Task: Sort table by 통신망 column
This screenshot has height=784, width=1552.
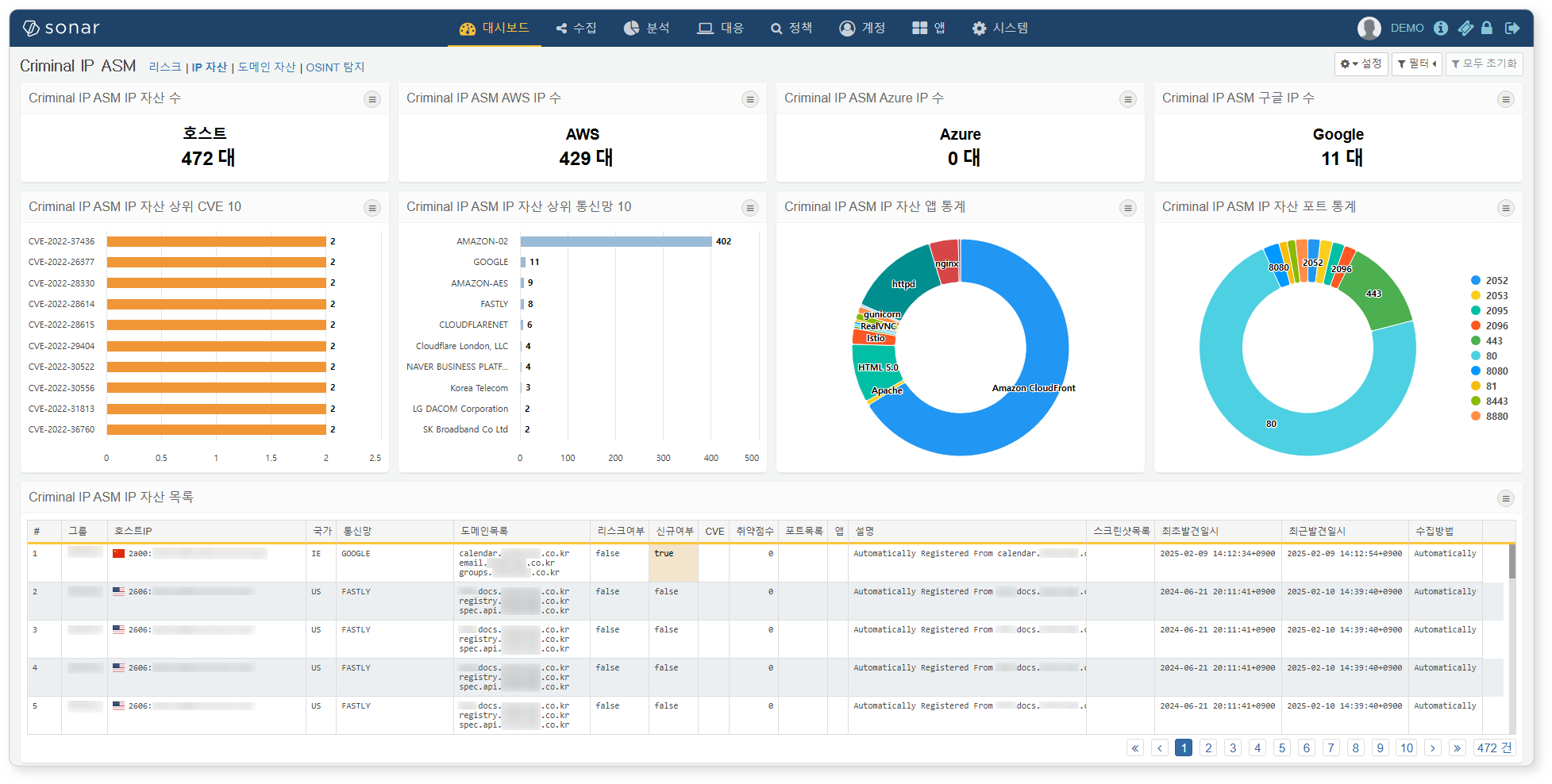Action: coord(395,531)
